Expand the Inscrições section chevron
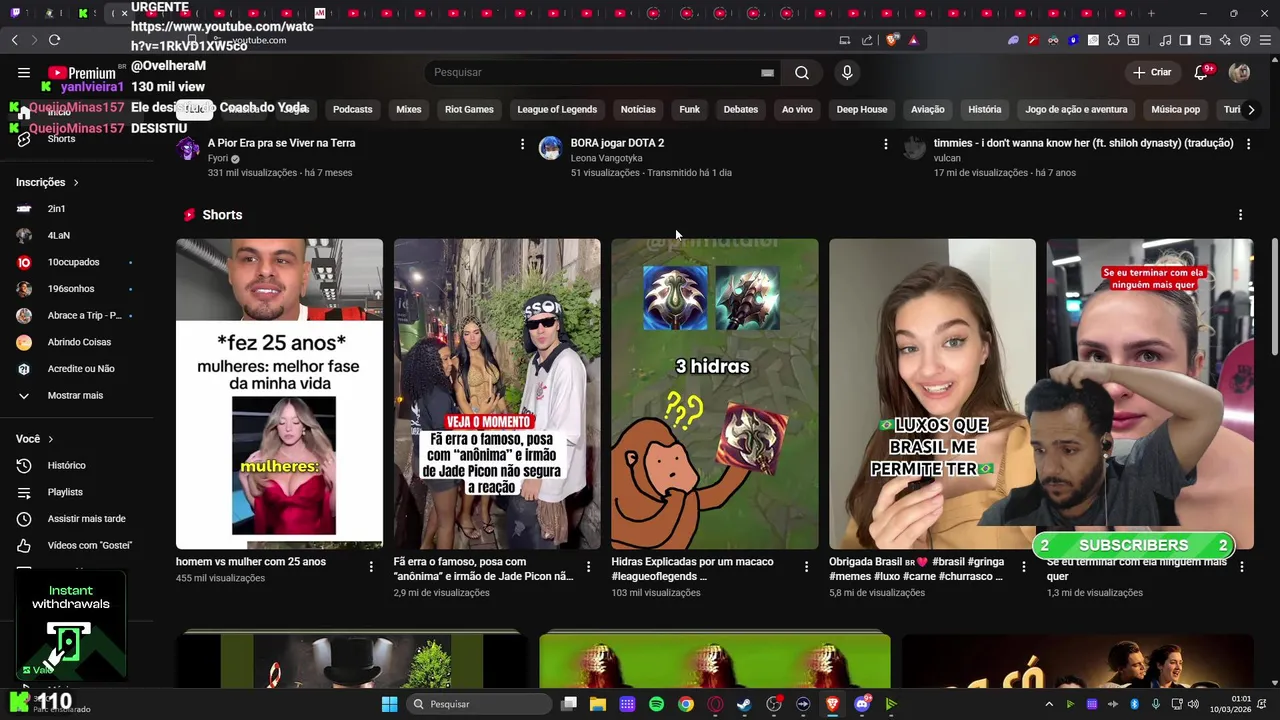This screenshot has width=1280, height=720. (76, 183)
